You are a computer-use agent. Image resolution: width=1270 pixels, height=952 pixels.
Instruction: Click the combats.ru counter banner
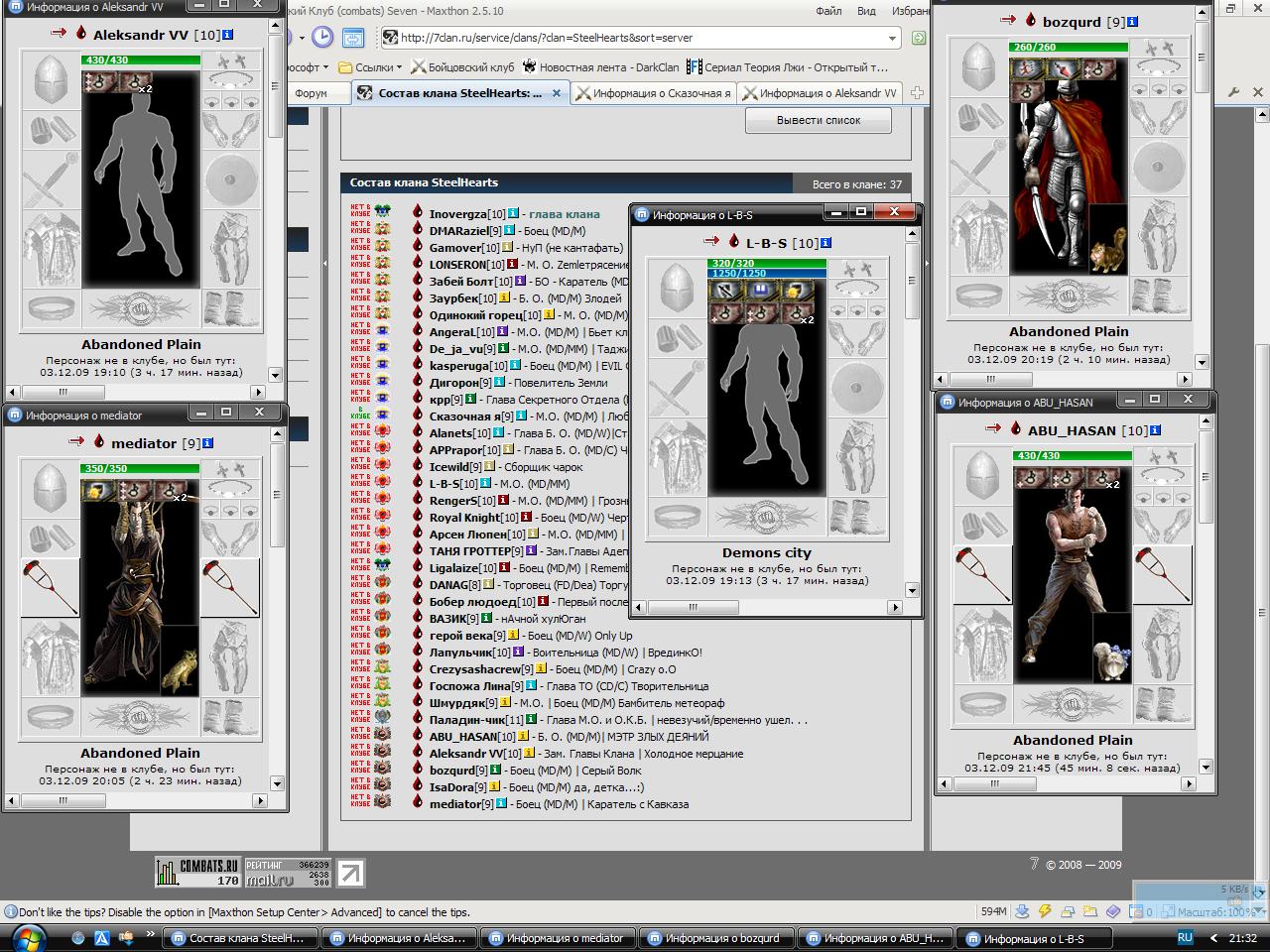(198, 872)
